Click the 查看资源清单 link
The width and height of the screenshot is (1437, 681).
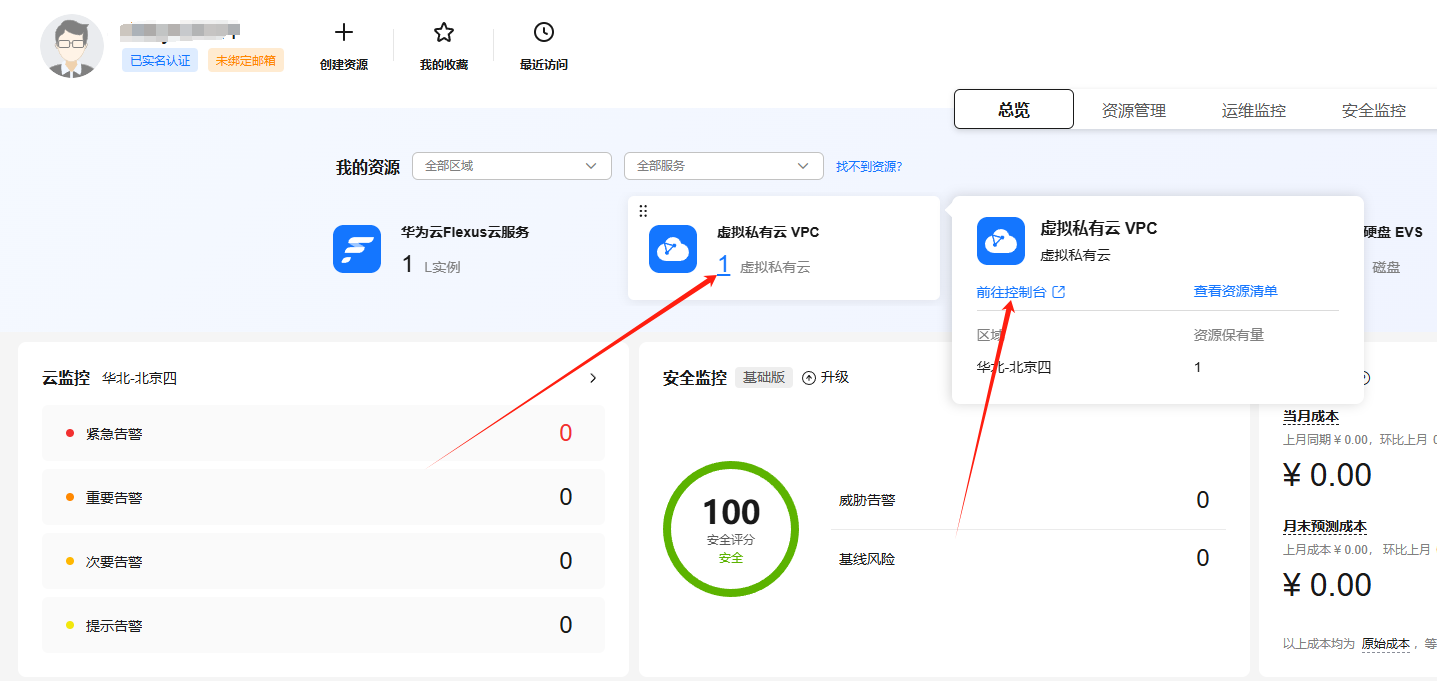click(1235, 291)
